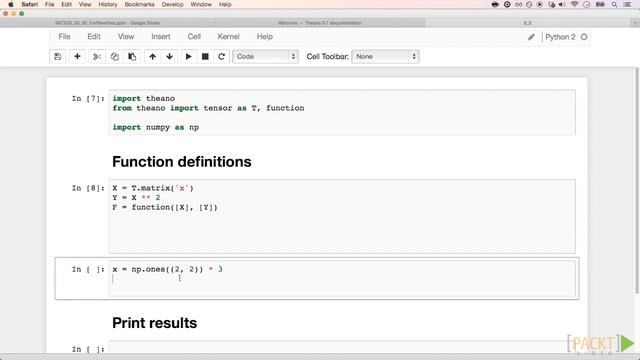Open Safari's Window menu
Image resolution: width=640 pixels, height=360 pixels.
click(201, 4)
